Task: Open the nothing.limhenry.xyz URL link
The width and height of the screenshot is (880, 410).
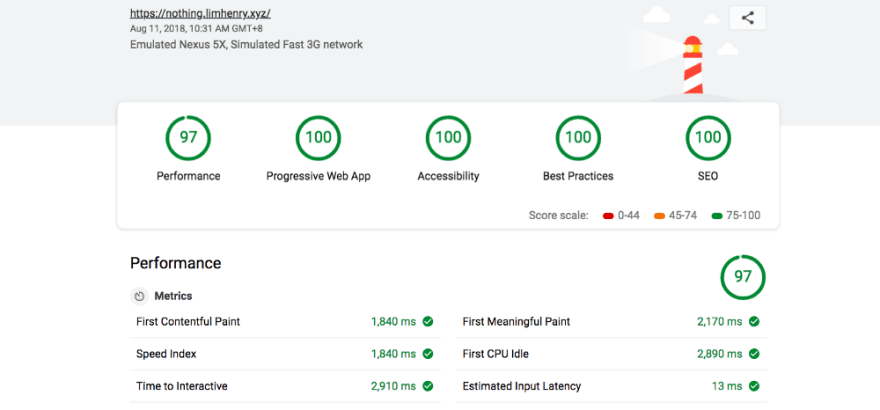Action: 200,14
